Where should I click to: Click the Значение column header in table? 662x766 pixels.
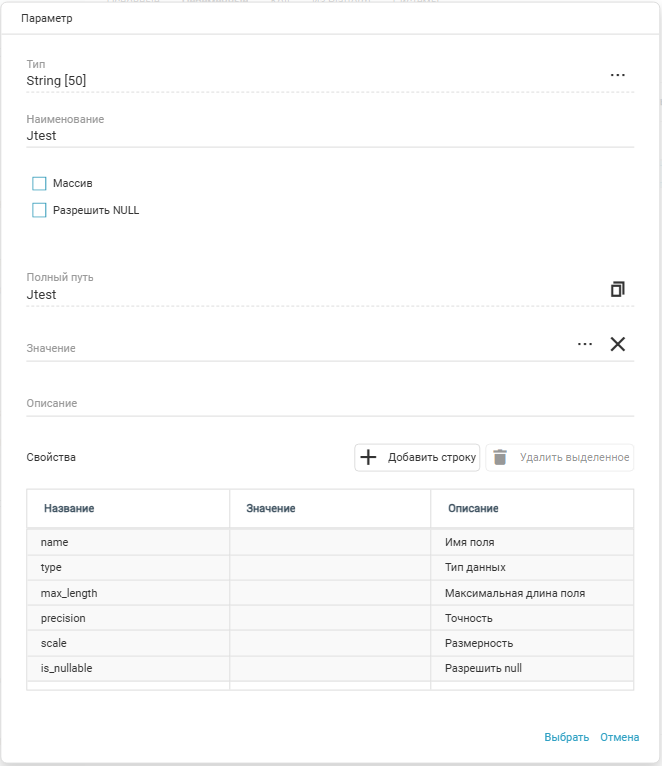coord(271,508)
